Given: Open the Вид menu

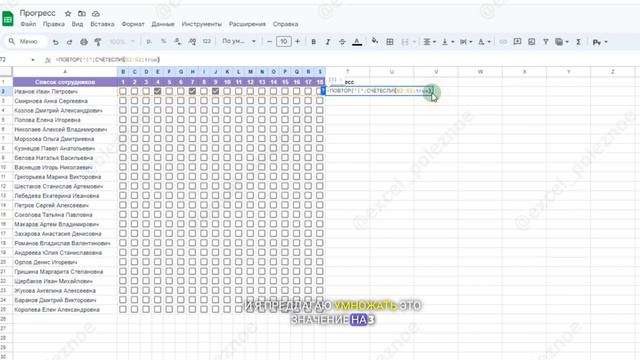Looking at the screenshot, I should [x=77, y=24].
